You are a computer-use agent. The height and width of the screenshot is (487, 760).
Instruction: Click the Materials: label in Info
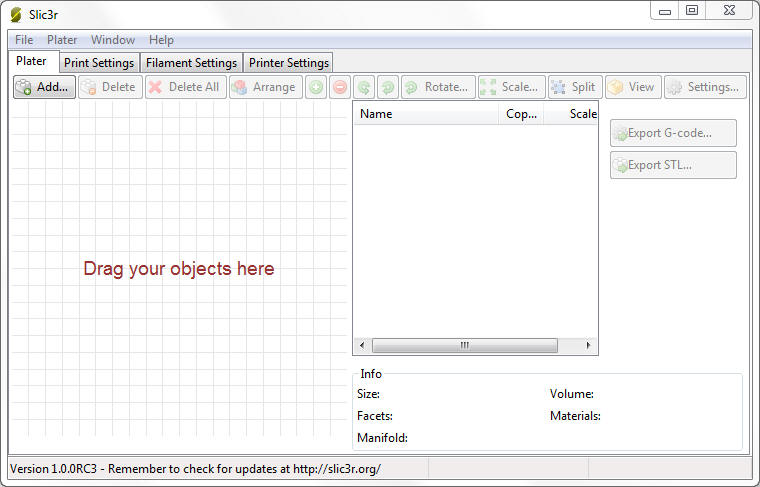(x=575, y=416)
